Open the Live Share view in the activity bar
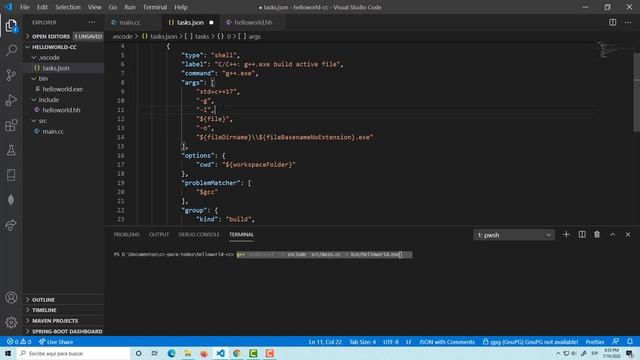The height and width of the screenshot is (360, 640). [x=11, y=225]
